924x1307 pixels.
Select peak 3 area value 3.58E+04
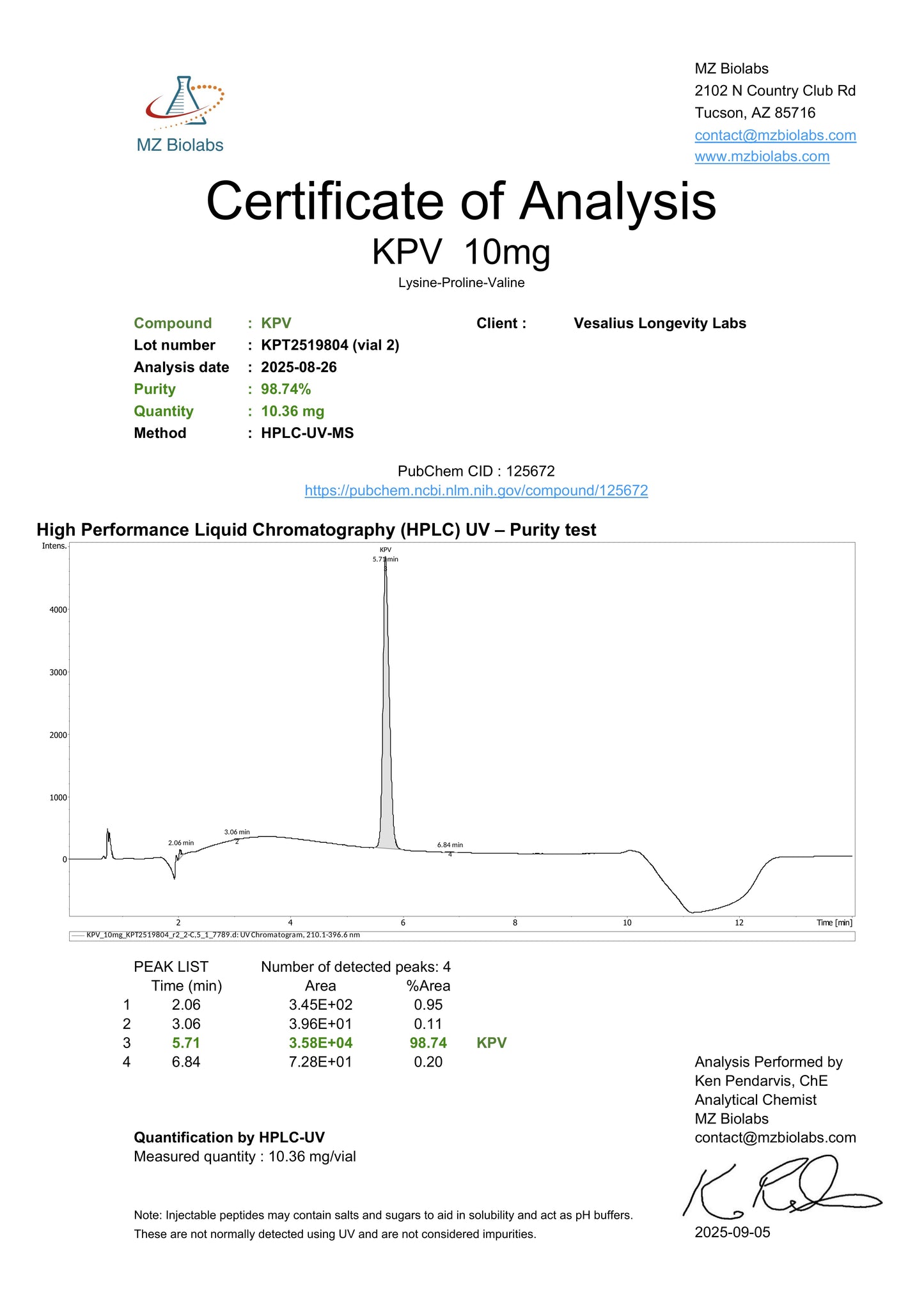coord(320,1043)
